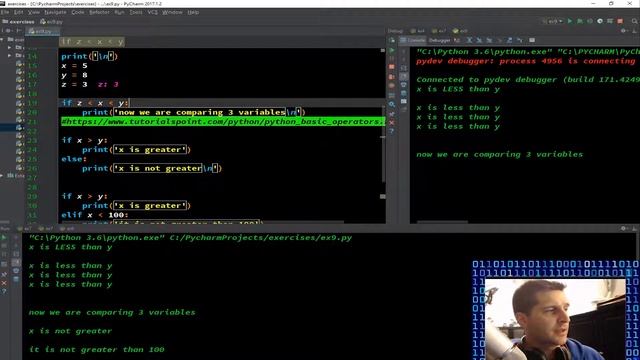Click the 'else:' code line
Image resolution: width=640 pixels, height=360 pixels.
pyautogui.click(x=74, y=159)
